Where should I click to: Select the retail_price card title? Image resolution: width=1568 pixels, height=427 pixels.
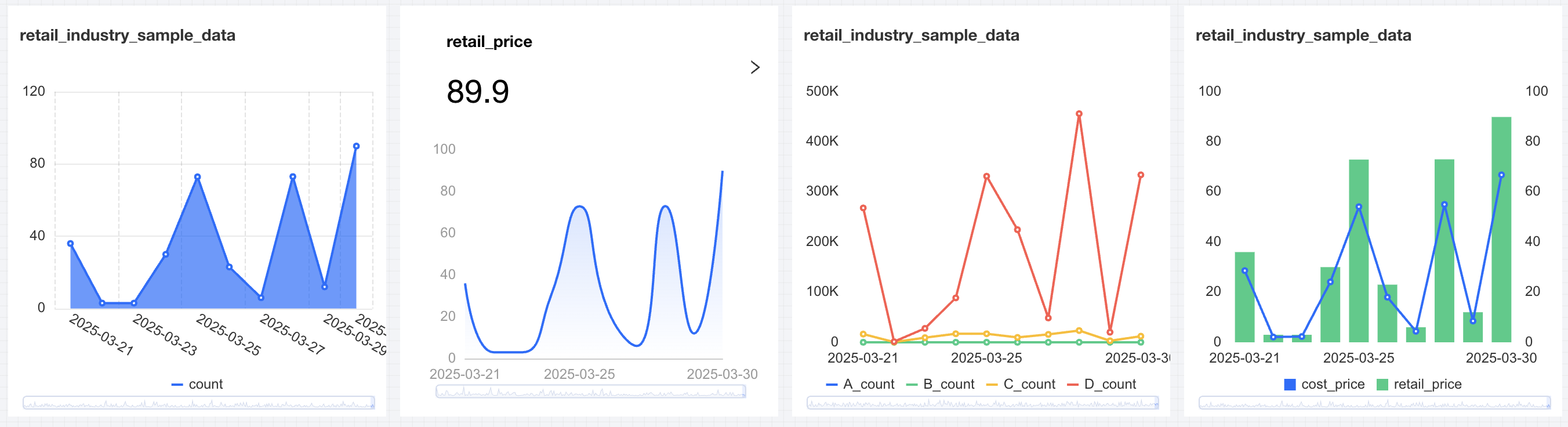tap(489, 41)
